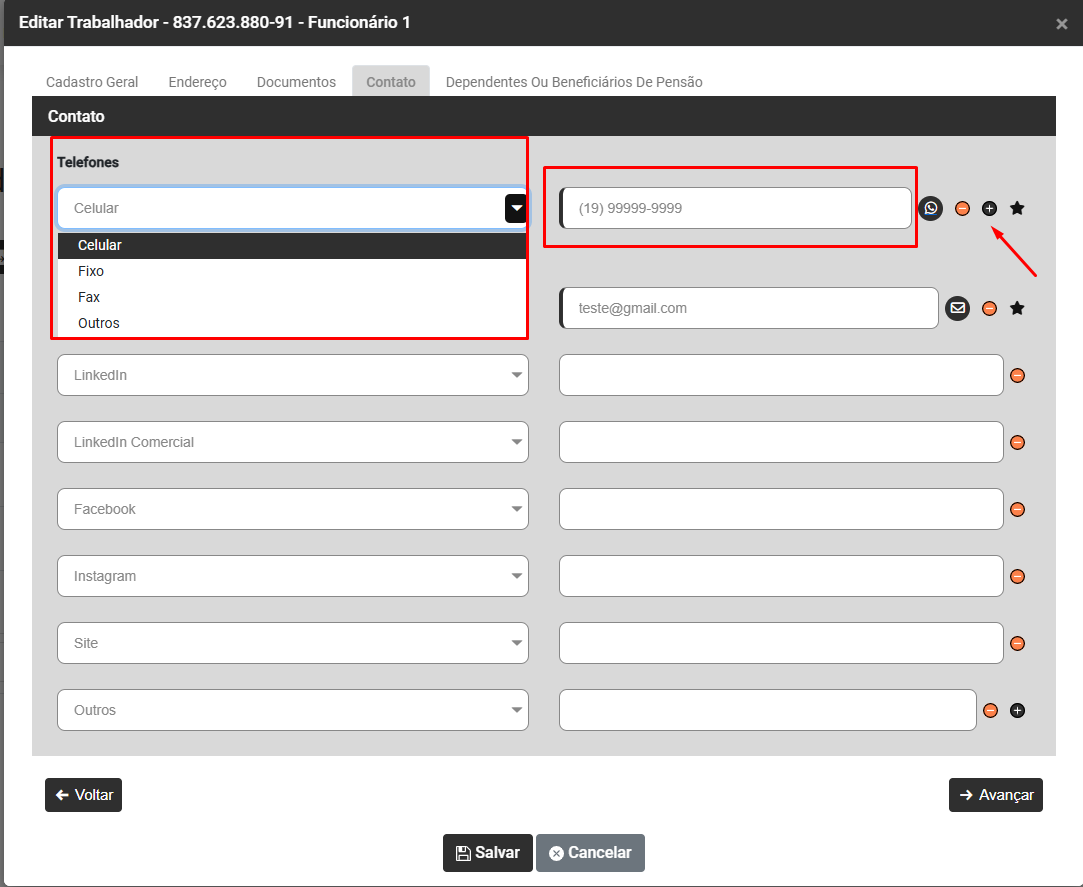This screenshot has height=887, width=1083.
Task: Remove the phone row with minus icon
Action: [962, 208]
